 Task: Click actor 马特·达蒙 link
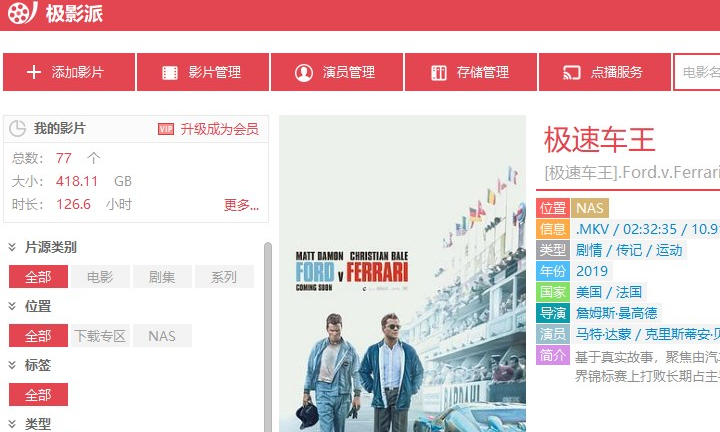[603, 334]
